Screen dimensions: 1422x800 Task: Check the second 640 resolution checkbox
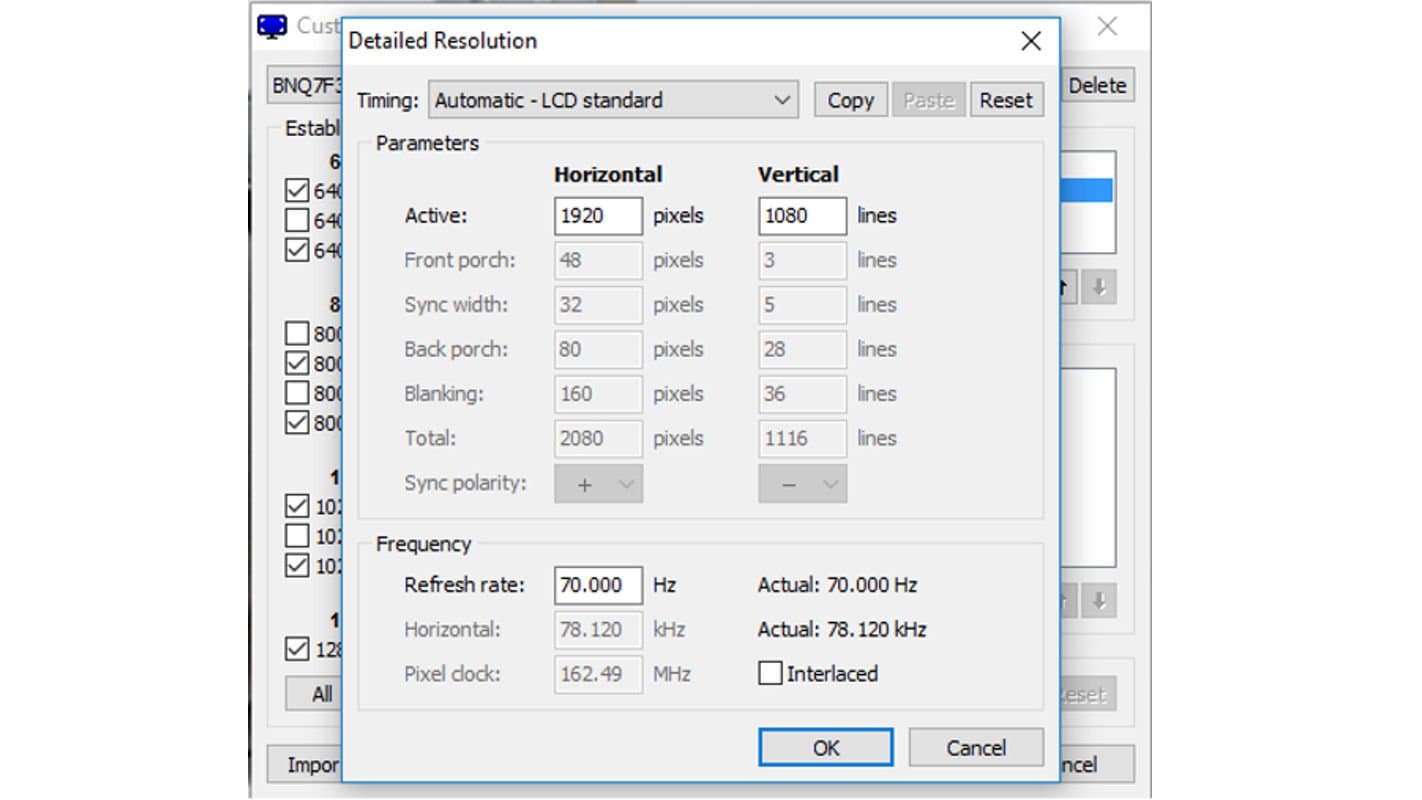[x=297, y=220]
